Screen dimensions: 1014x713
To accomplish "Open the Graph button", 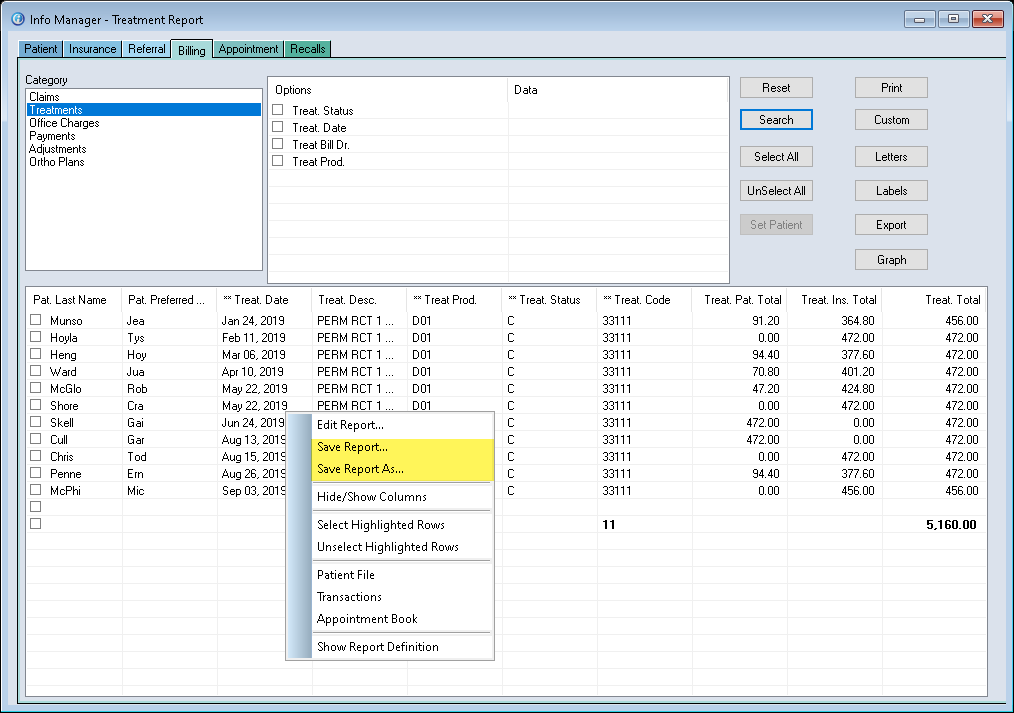I will coord(891,260).
